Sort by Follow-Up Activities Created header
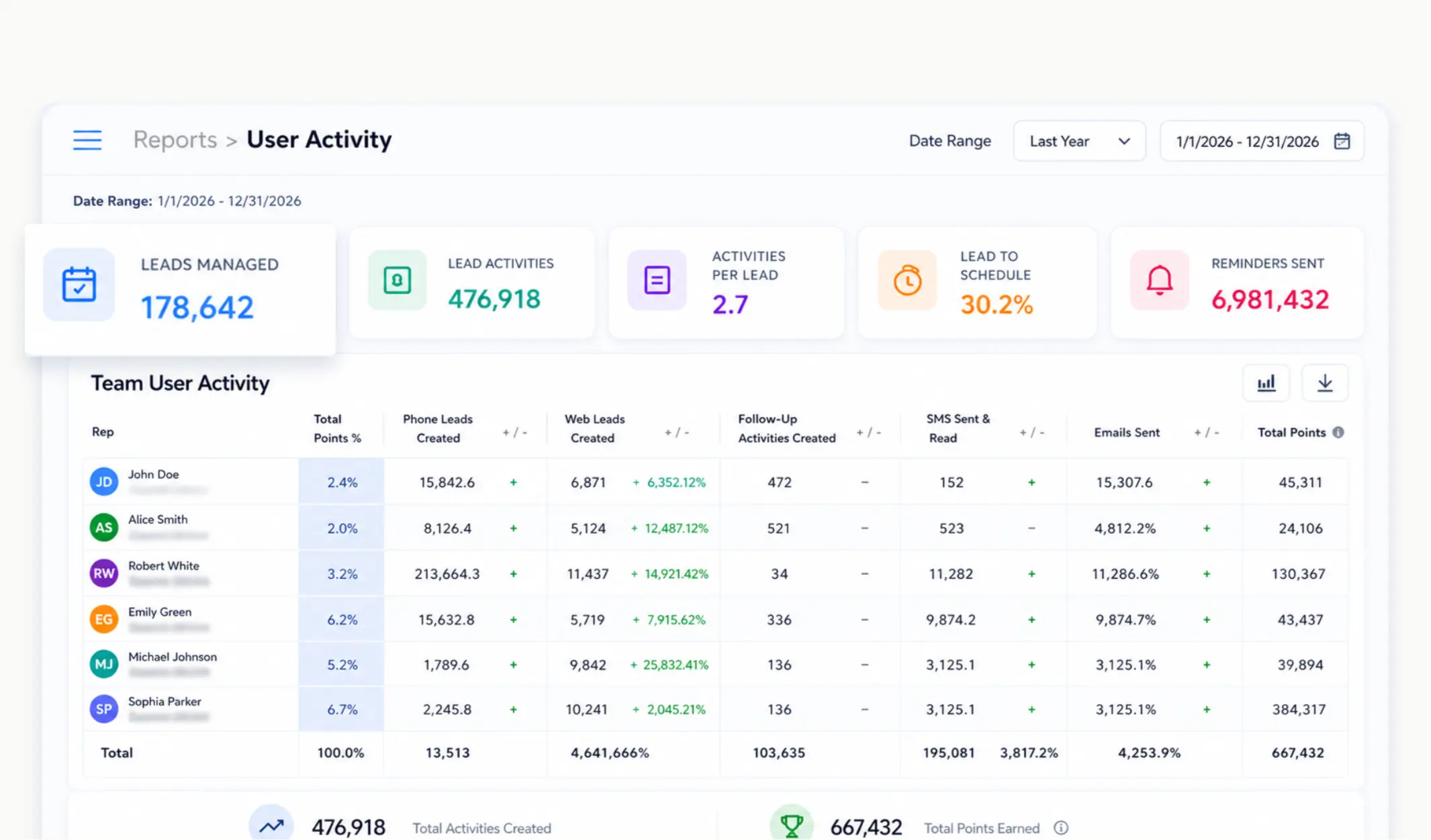The width and height of the screenshot is (1431, 840). point(787,428)
